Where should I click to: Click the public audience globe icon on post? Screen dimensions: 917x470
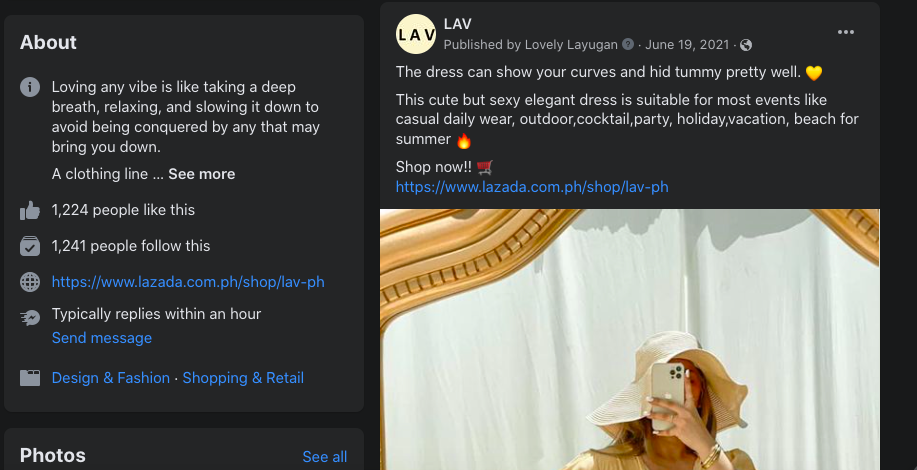pyautogui.click(x=746, y=45)
